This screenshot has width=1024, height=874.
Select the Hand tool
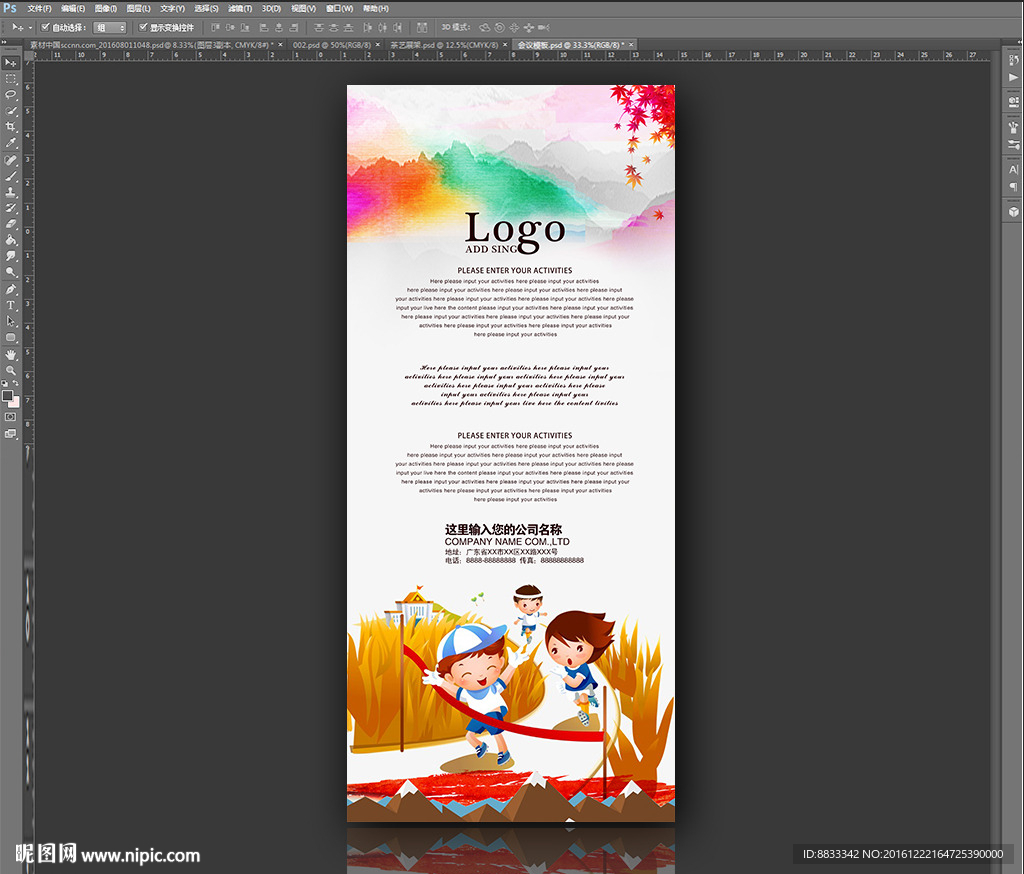coord(11,354)
